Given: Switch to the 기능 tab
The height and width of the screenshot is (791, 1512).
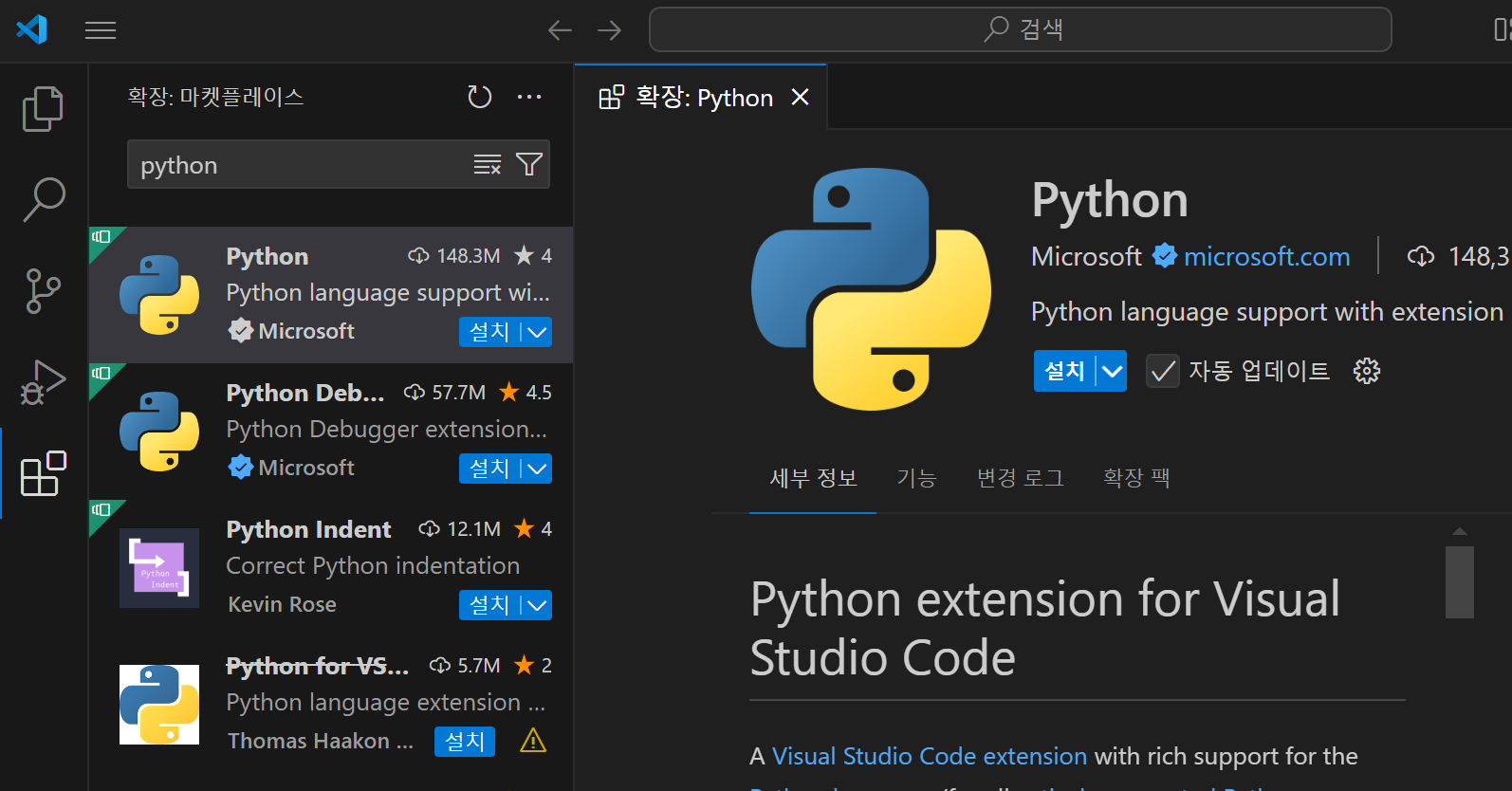Looking at the screenshot, I should [x=916, y=478].
